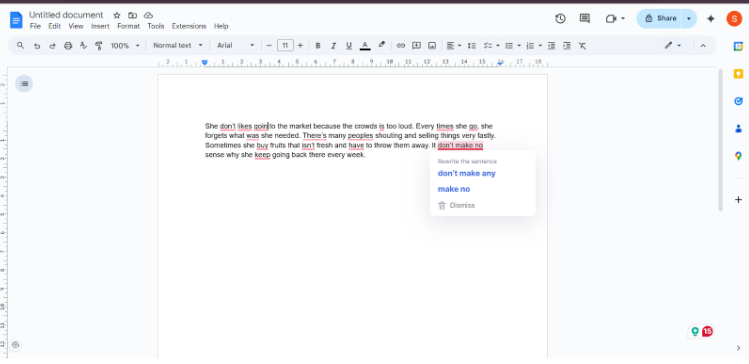Increase font size with plus button
Screen dimensions: 749x364
click(x=300, y=46)
